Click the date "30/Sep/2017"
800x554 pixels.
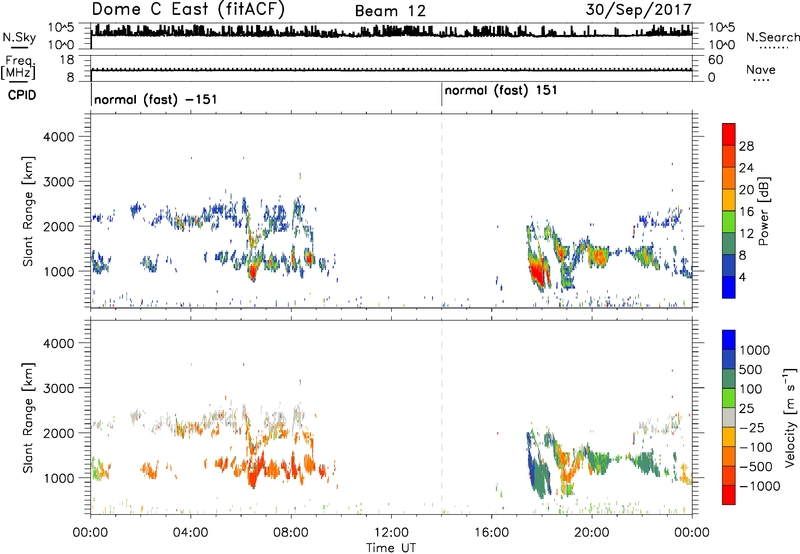coord(638,10)
